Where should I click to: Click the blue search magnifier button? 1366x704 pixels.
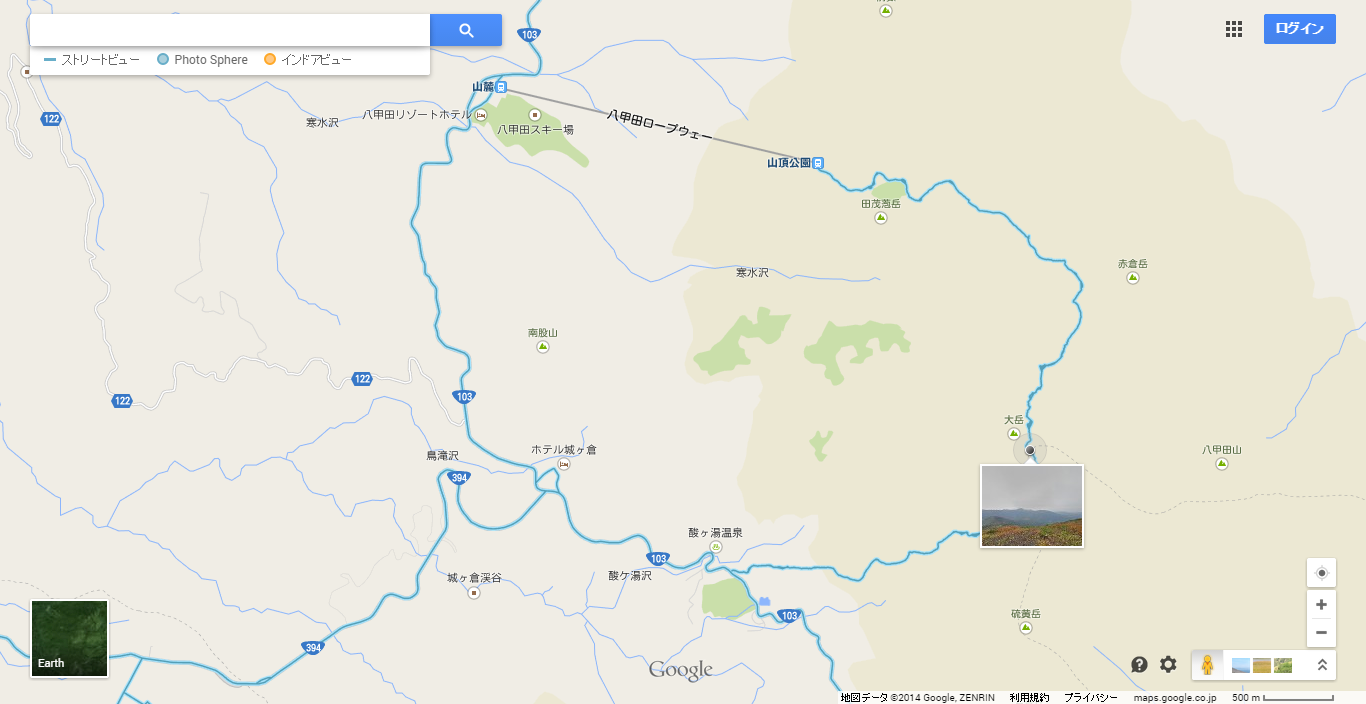click(x=466, y=30)
